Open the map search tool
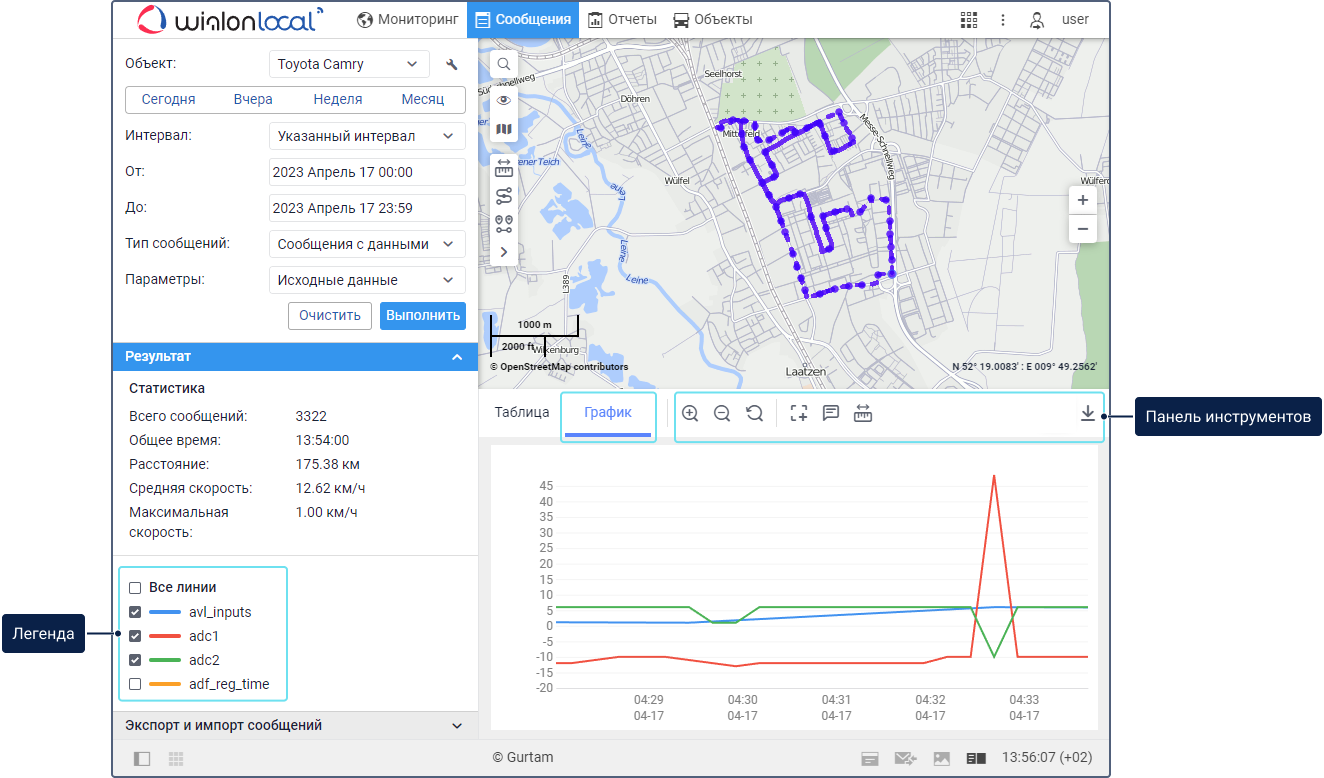This screenshot has width=1324, height=778. pos(504,64)
